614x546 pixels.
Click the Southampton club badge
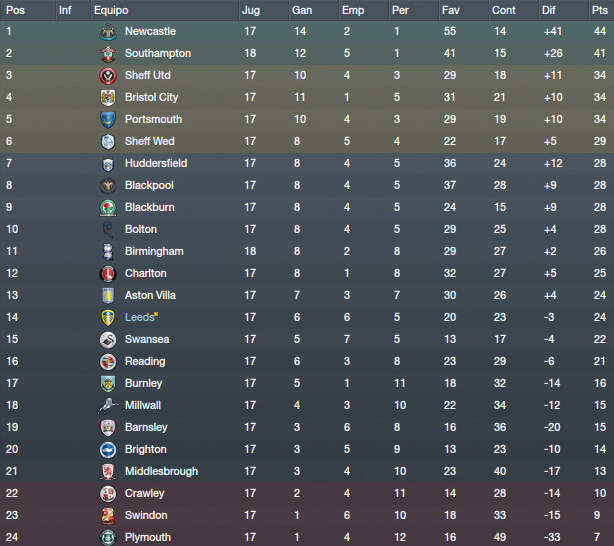coord(108,54)
